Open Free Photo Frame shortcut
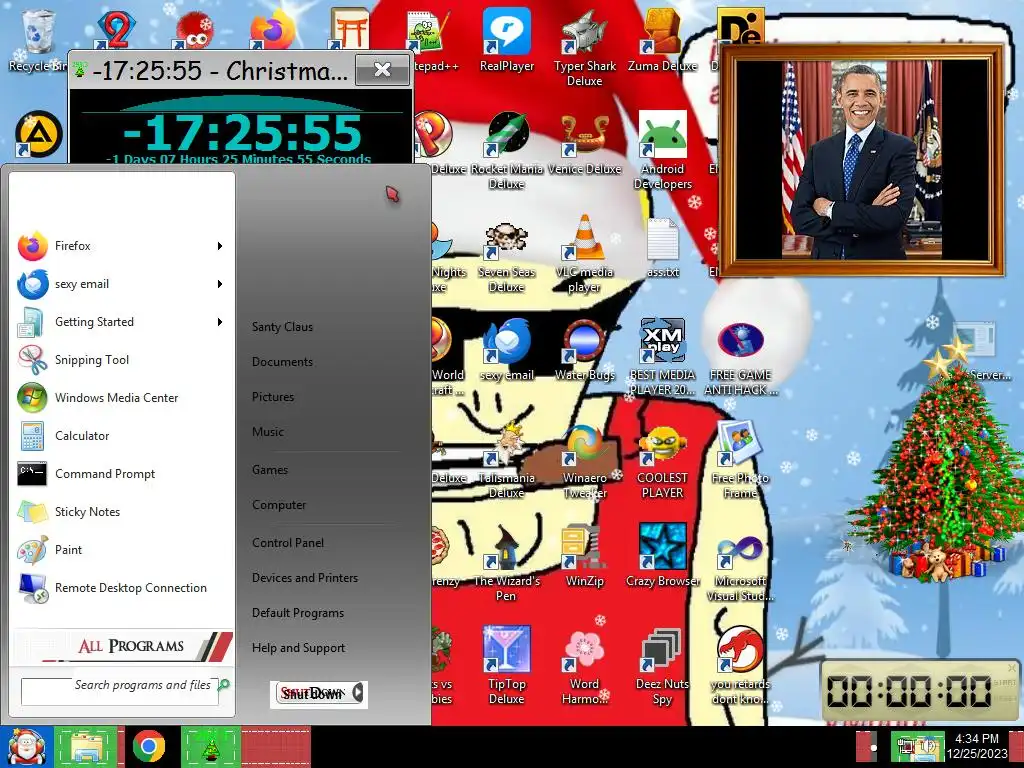Image resolution: width=1024 pixels, height=768 pixels. point(741,460)
